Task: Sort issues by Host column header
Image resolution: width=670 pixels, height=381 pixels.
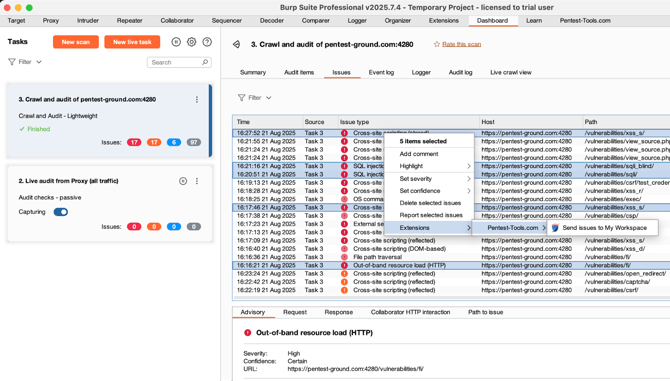Action: pos(531,122)
